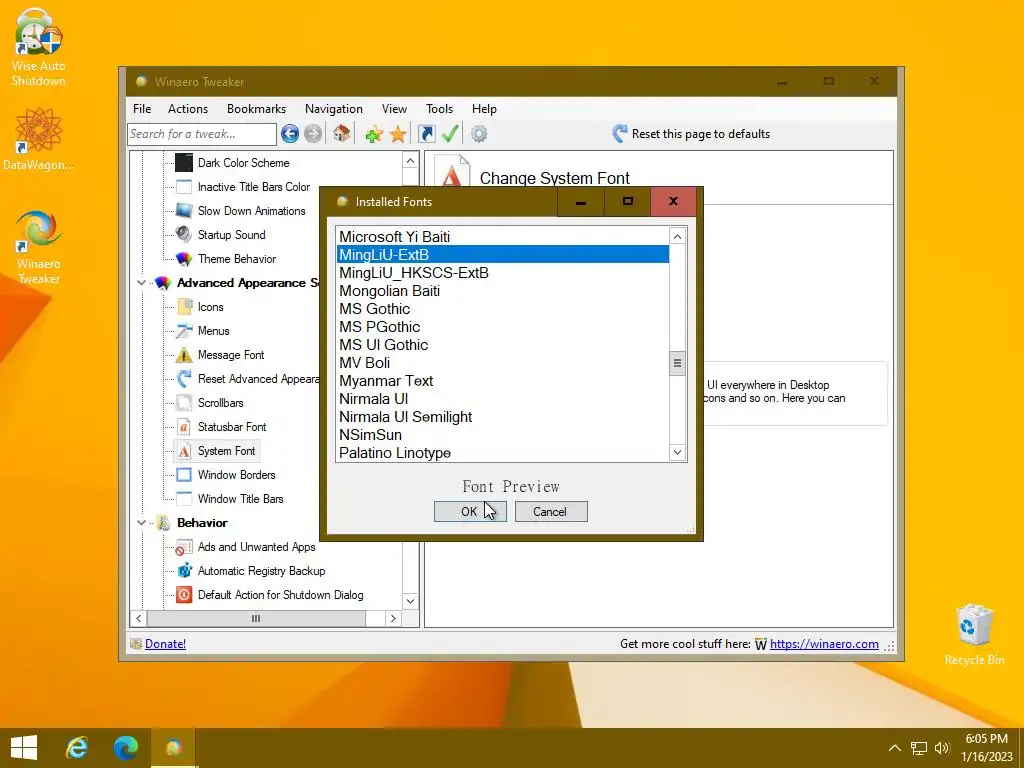Click the Message Font warning icon
The image size is (1024, 768).
point(184,355)
